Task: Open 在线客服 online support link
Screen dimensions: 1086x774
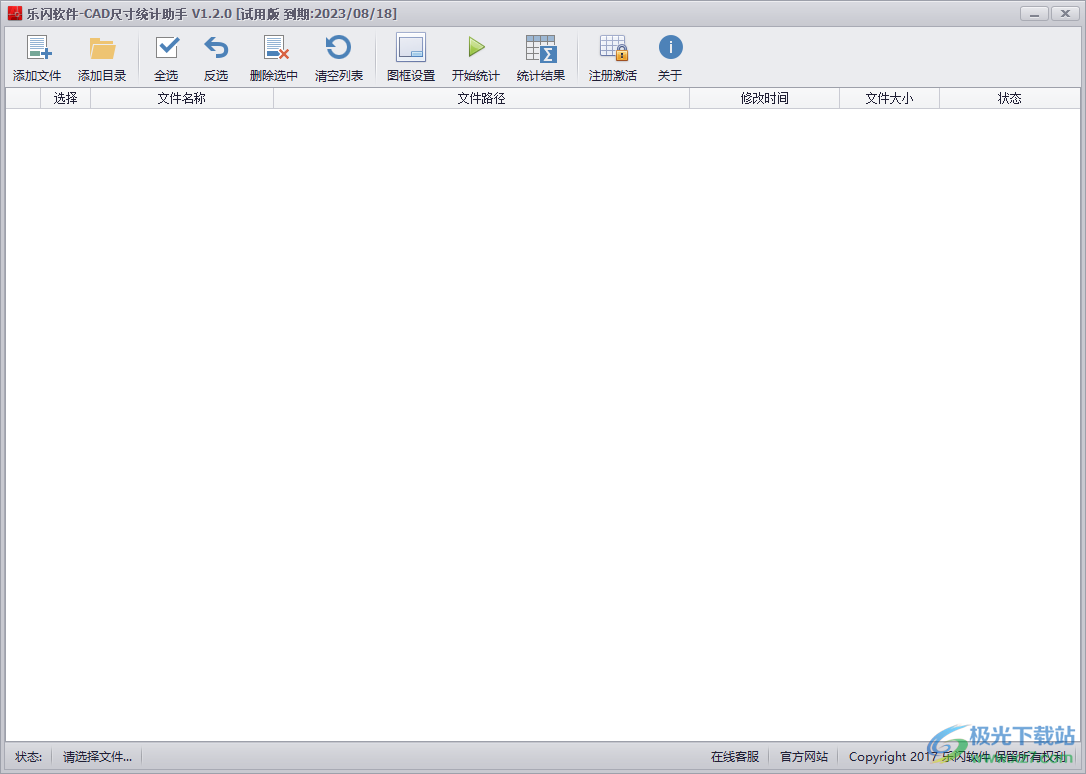Action: click(x=735, y=757)
